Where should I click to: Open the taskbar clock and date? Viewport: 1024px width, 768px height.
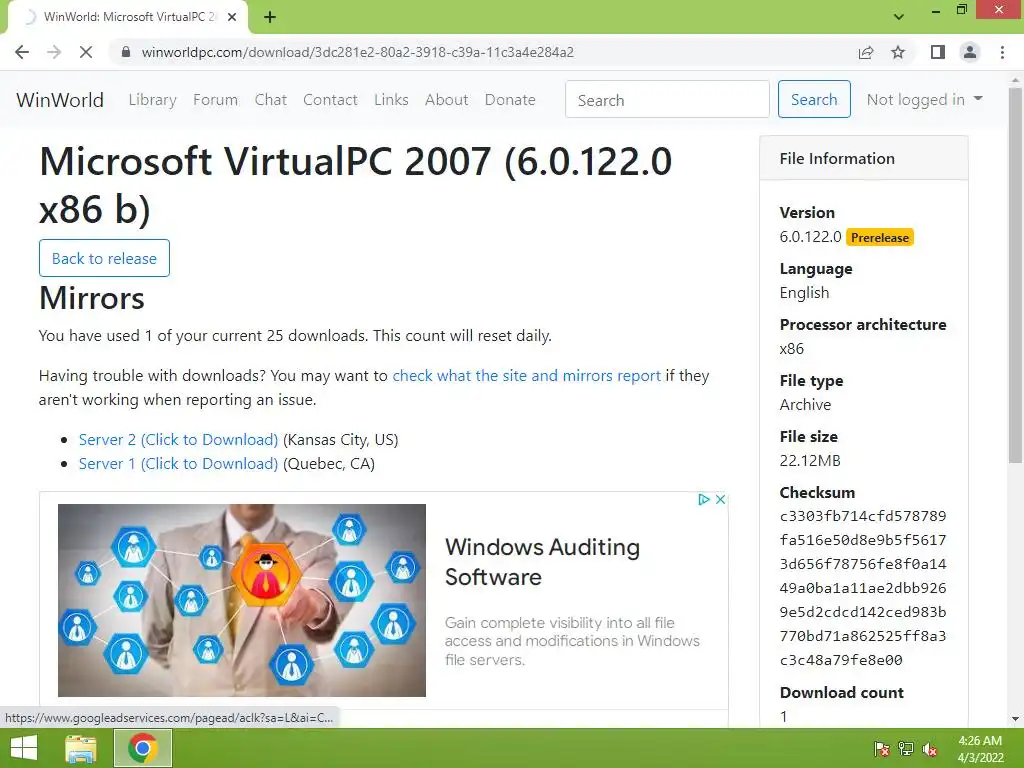980,749
